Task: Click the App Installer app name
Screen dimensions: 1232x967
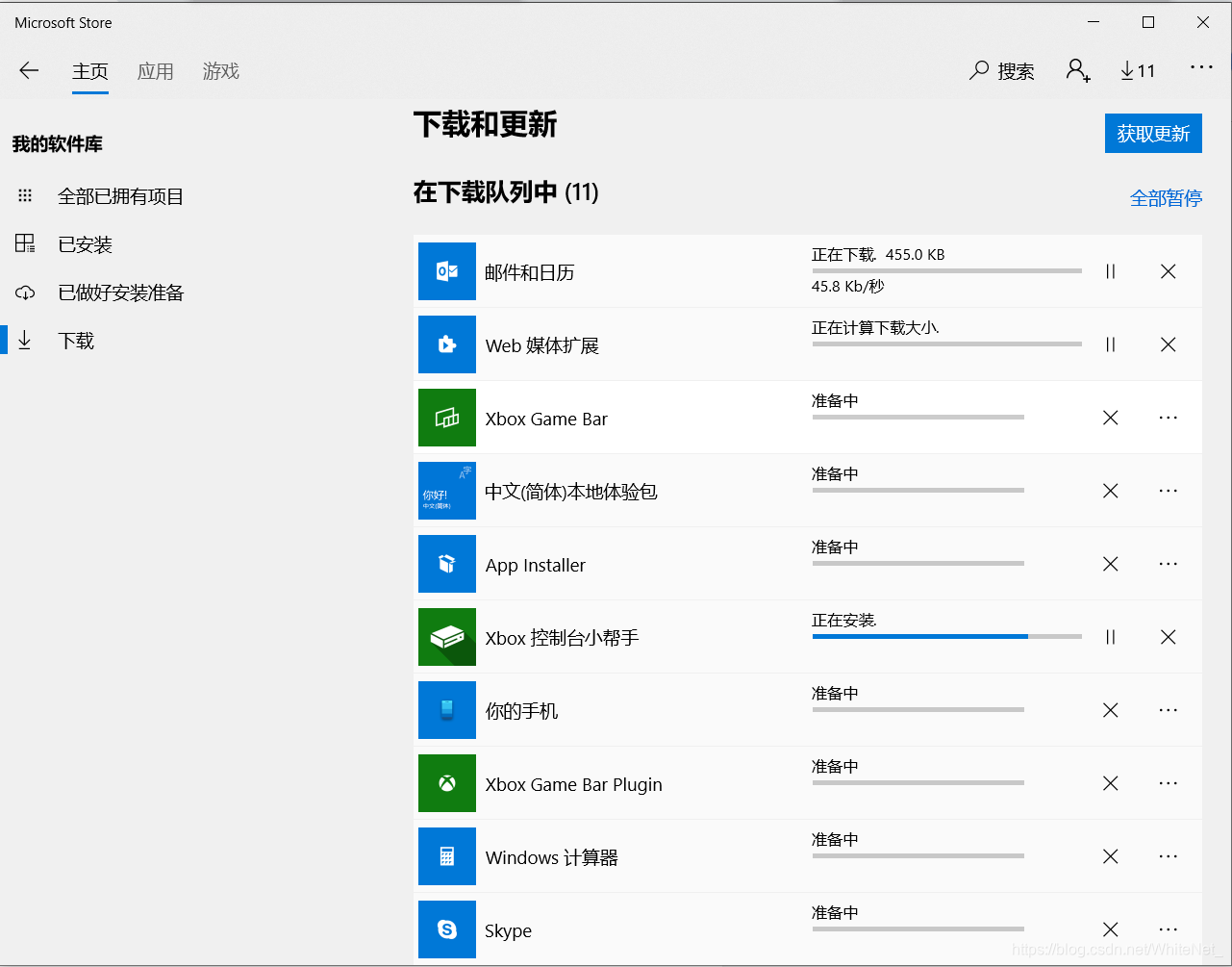Action: pyautogui.click(x=536, y=565)
